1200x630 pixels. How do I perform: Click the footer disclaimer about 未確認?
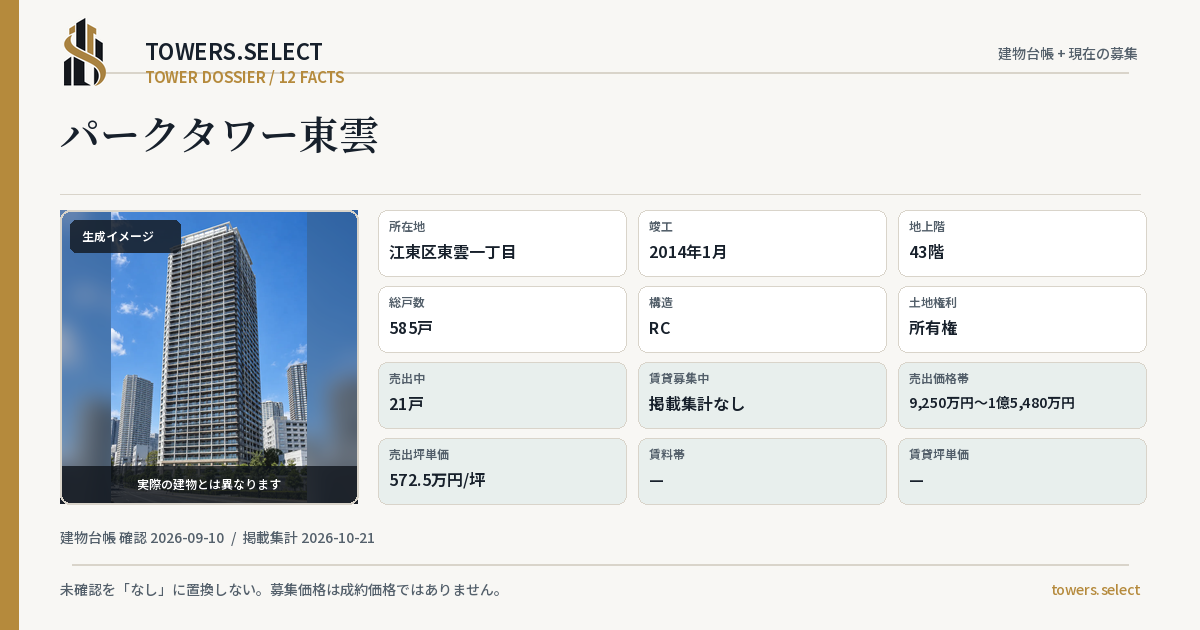pos(281,590)
